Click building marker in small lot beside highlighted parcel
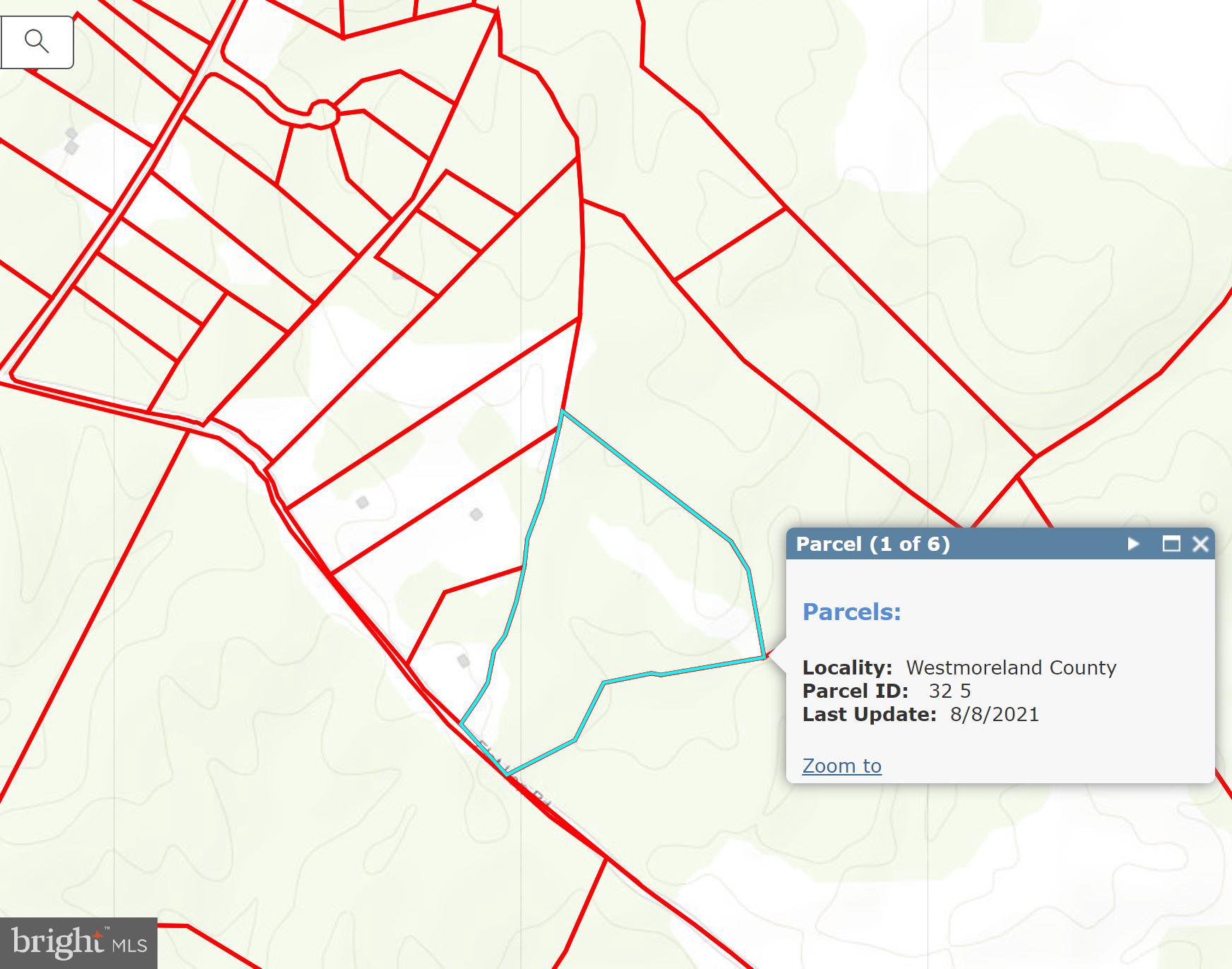1232x969 pixels. [463, 661]
